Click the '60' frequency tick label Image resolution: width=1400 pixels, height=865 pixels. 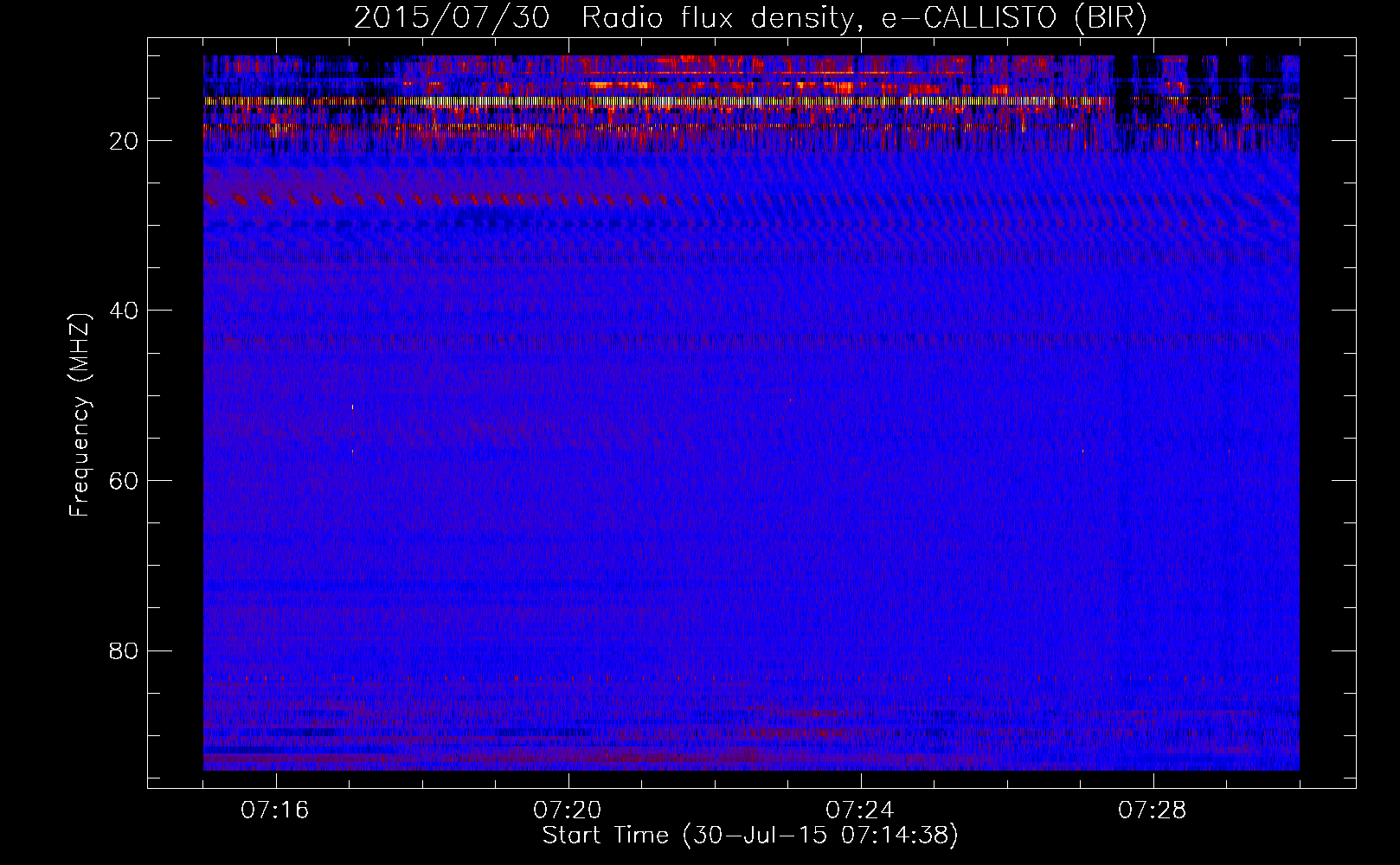(125, 481)
